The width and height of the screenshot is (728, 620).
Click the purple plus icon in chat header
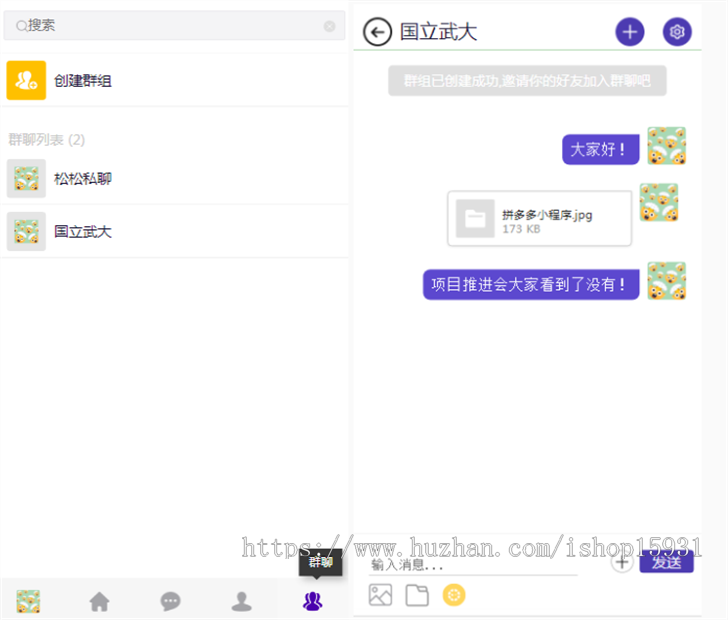[x=629, y=32]
